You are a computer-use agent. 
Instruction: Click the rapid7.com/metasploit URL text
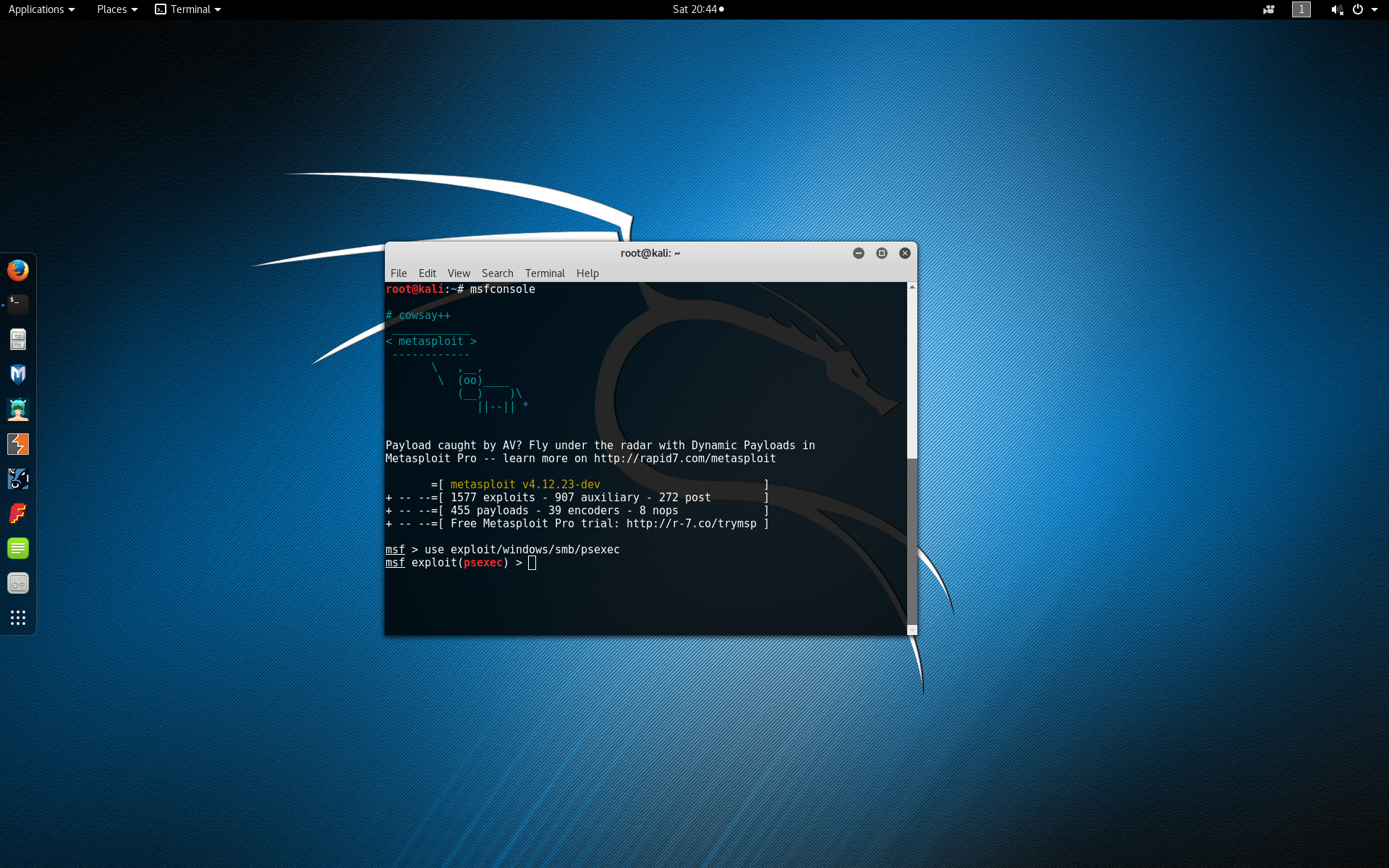pos(684,459)
